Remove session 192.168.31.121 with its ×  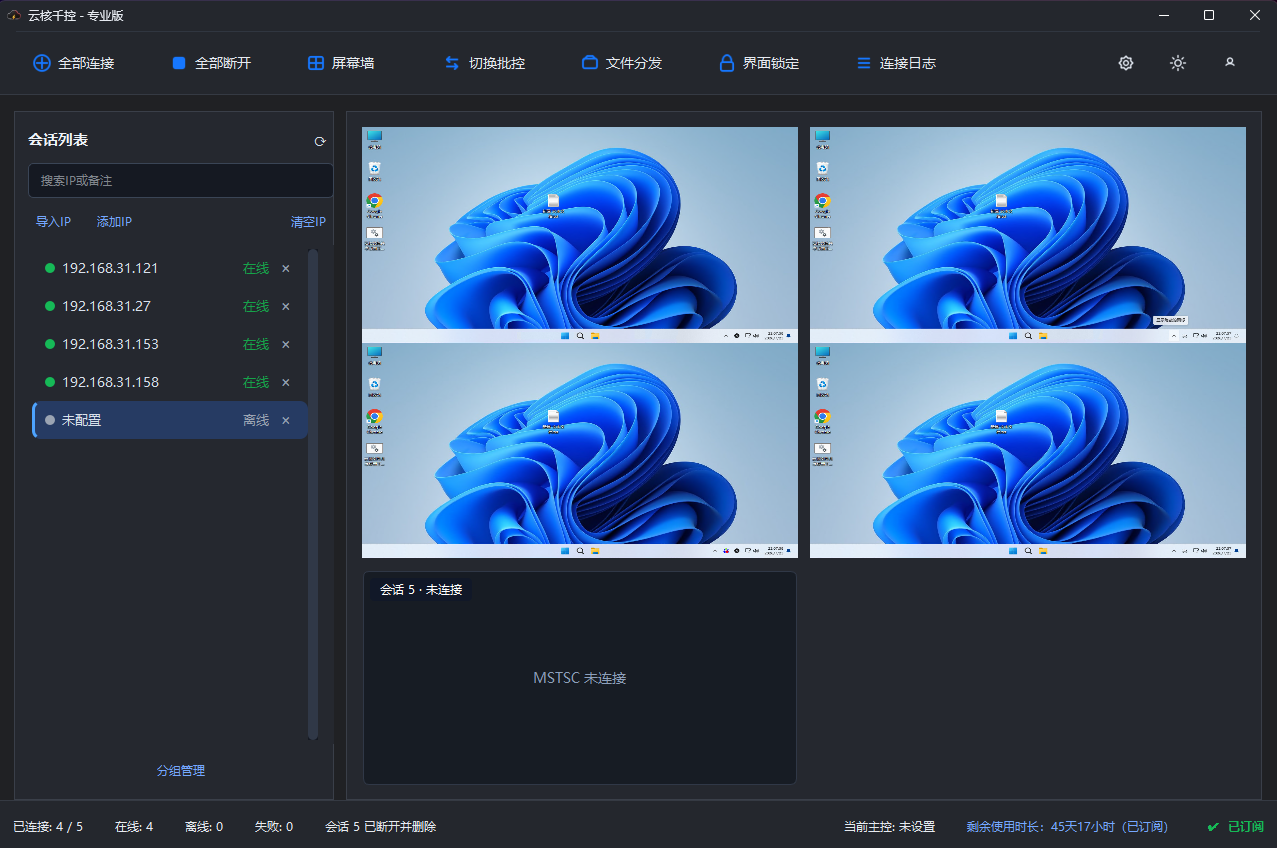[286, 268]
